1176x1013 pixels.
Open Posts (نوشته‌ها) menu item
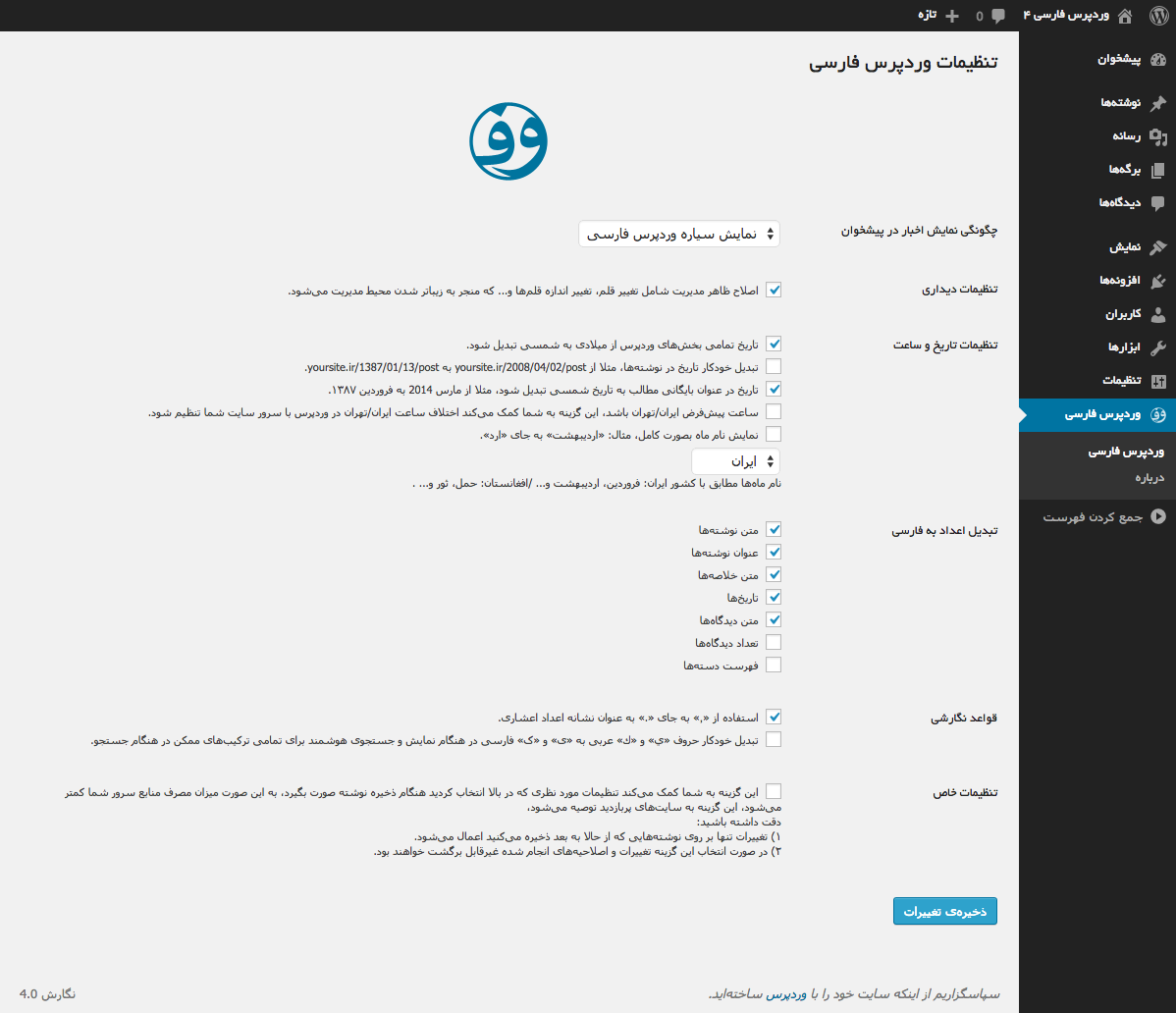coord(1097,103)
